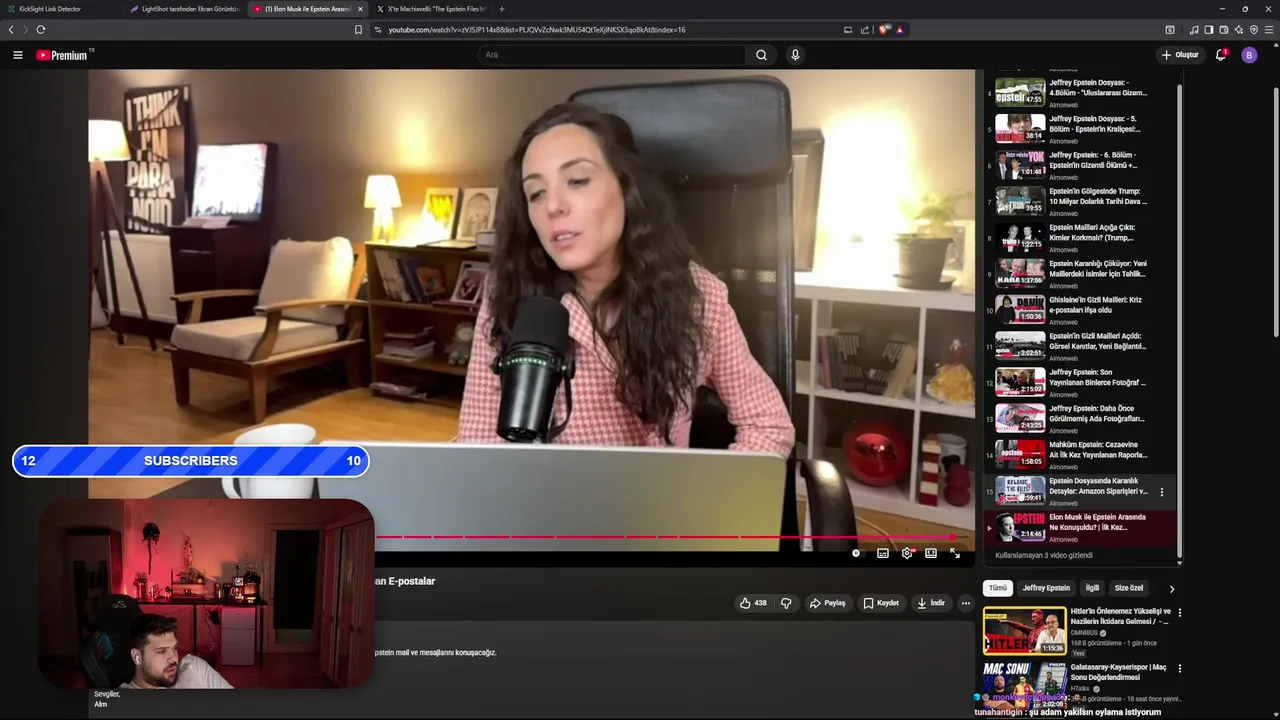The width and height of the screenshot is (1280, 720).
Task: Switch player to theater mode
Action: 931,553
